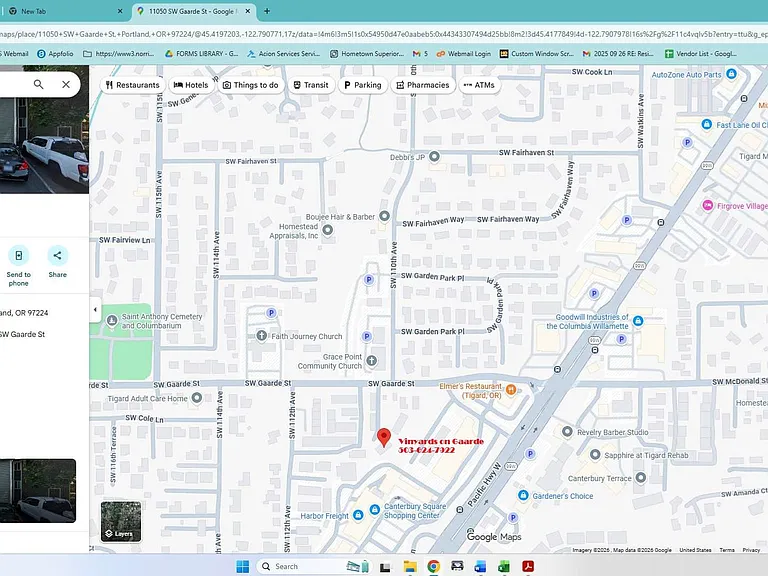Open the 2025 09 26 RE: Resi bookmark
Image resolution: width=768 pixels, height=576 pixels.
(618, 54)
